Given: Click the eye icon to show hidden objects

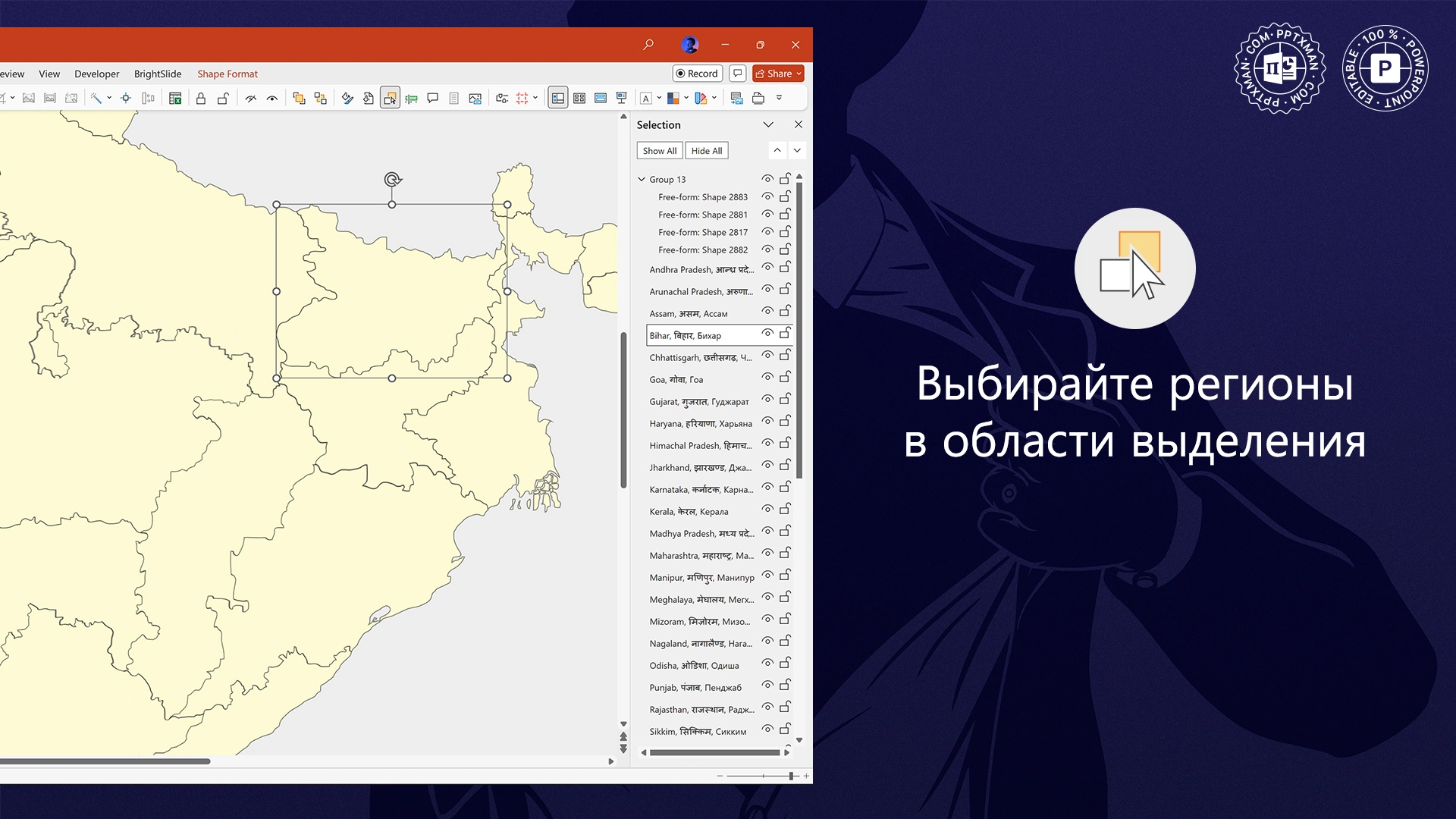Looking at the screenshot, I should [272, 99].
